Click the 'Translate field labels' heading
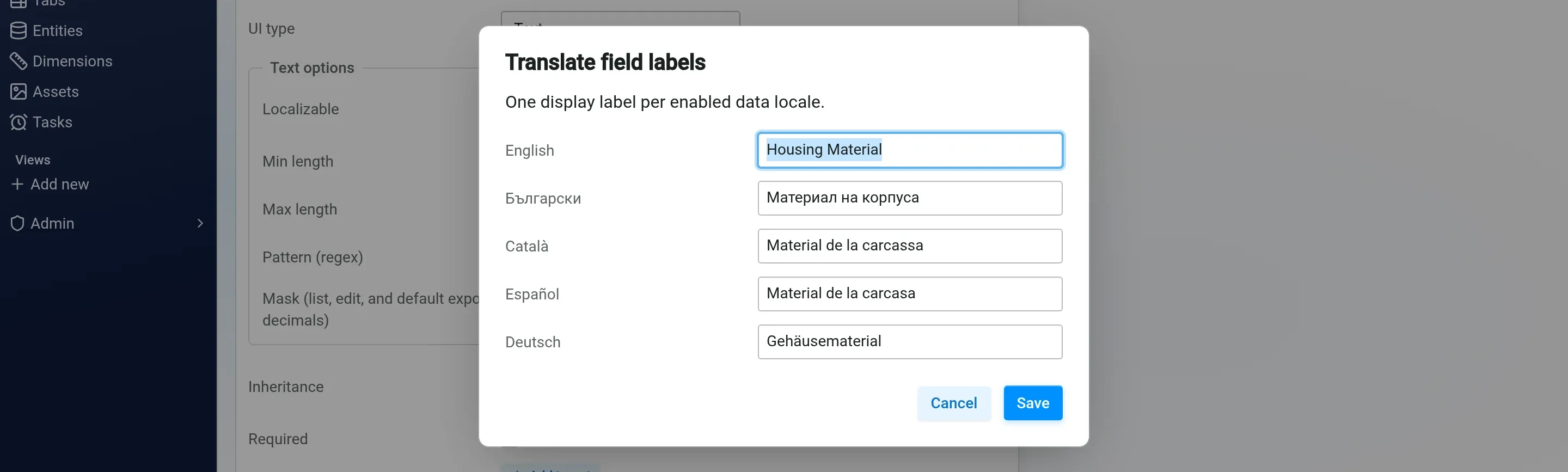Viewport: 1568px width, 472px height. click(x=605, y=62)
